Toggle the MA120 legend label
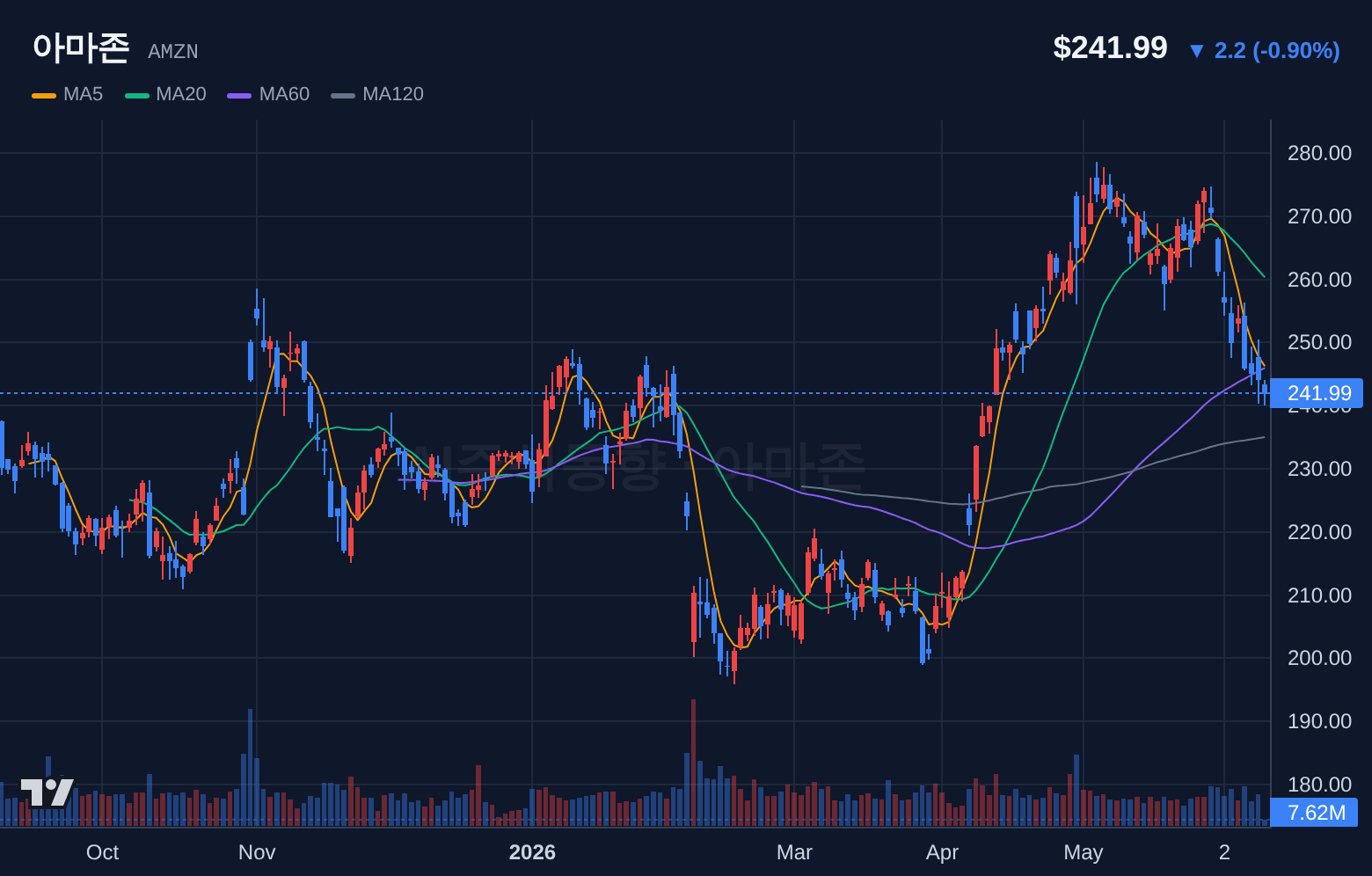 [x=393, y=94]
